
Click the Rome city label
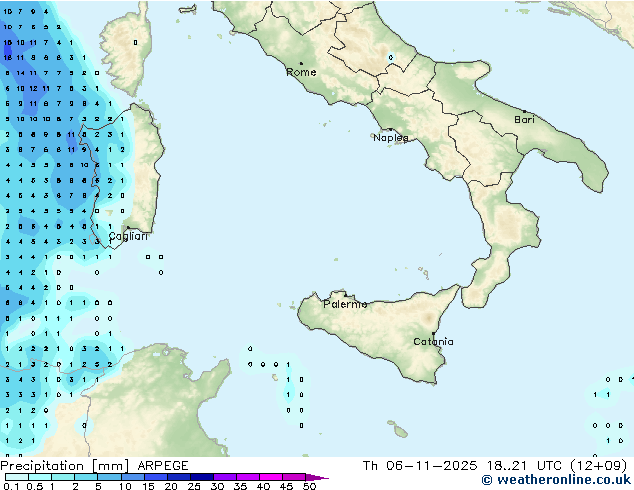click(x=301, y=72)
